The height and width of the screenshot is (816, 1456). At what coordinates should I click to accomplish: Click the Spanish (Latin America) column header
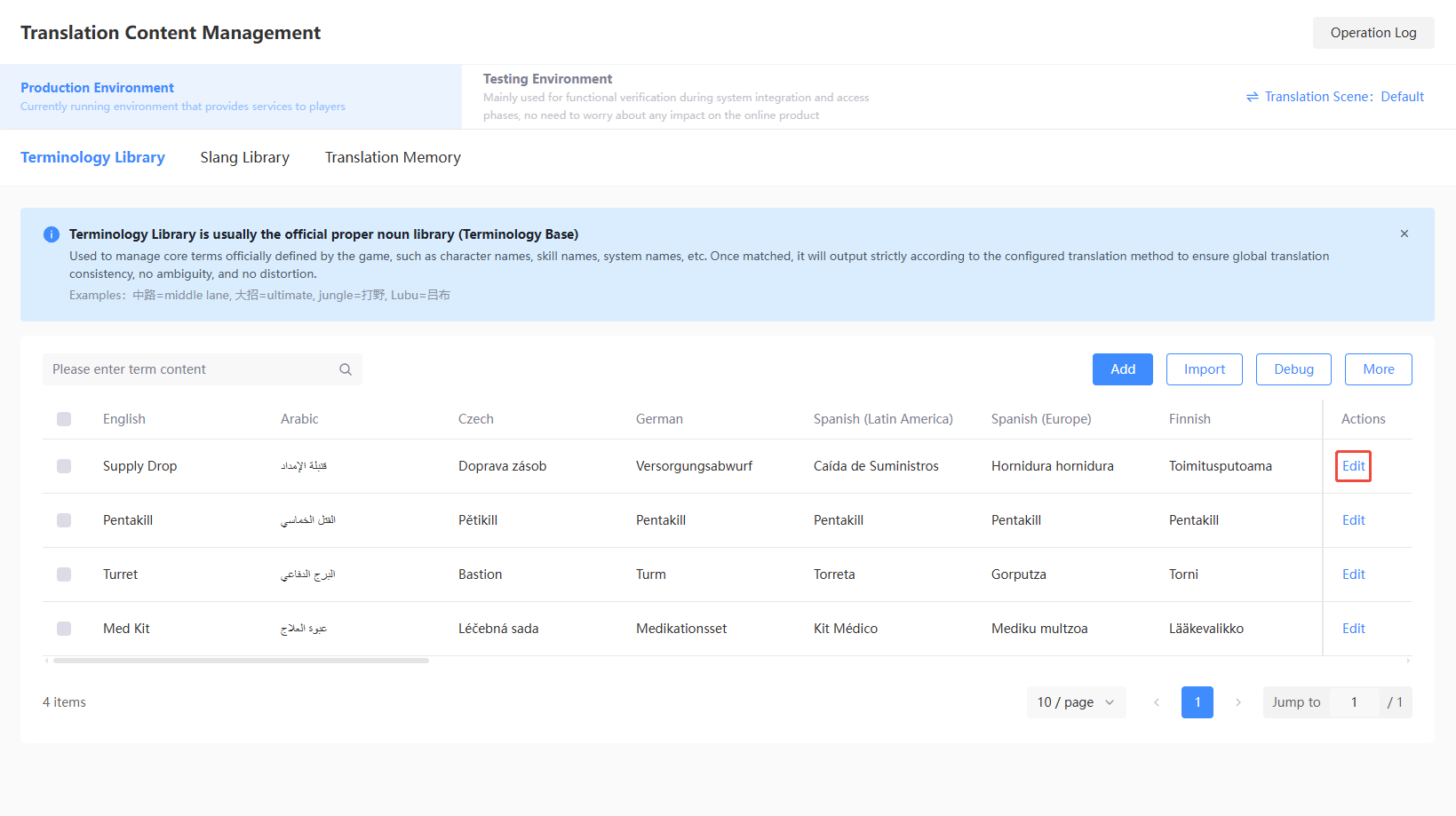pyautogui.click(x=883, y=419)
